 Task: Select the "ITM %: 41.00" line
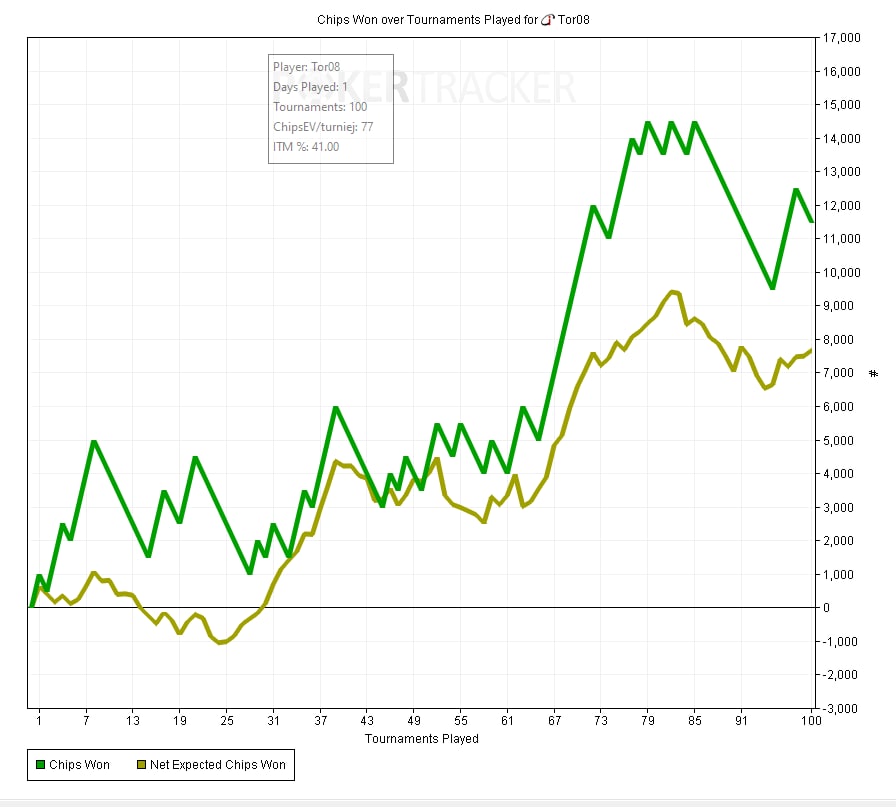click(306, 147)
